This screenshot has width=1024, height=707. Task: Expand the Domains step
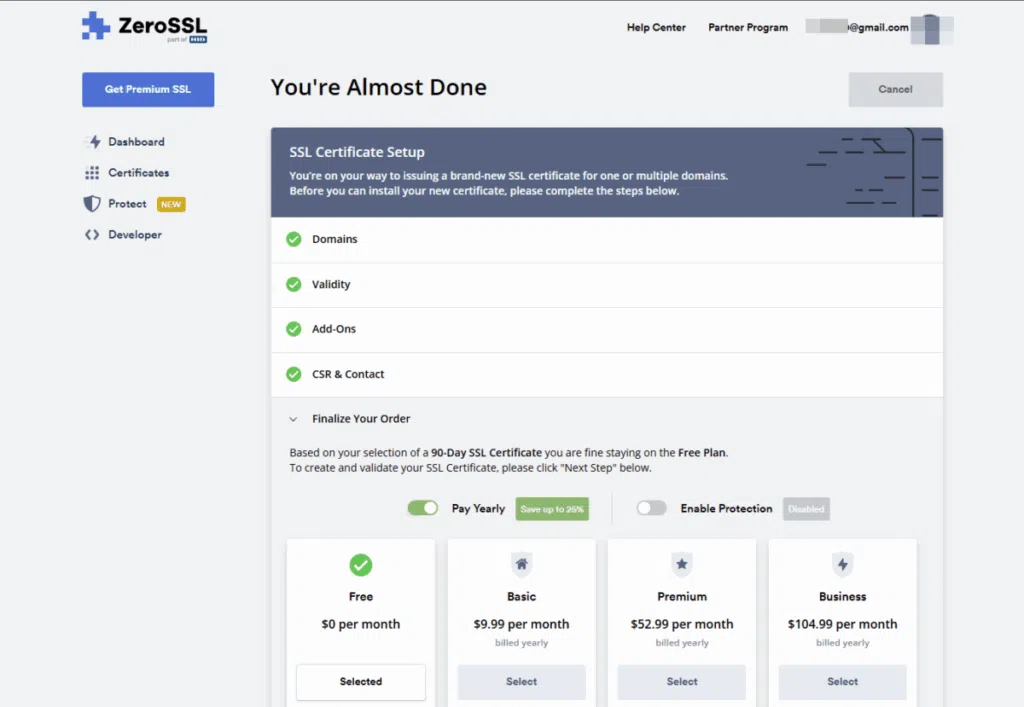click(x=335, y=240)
